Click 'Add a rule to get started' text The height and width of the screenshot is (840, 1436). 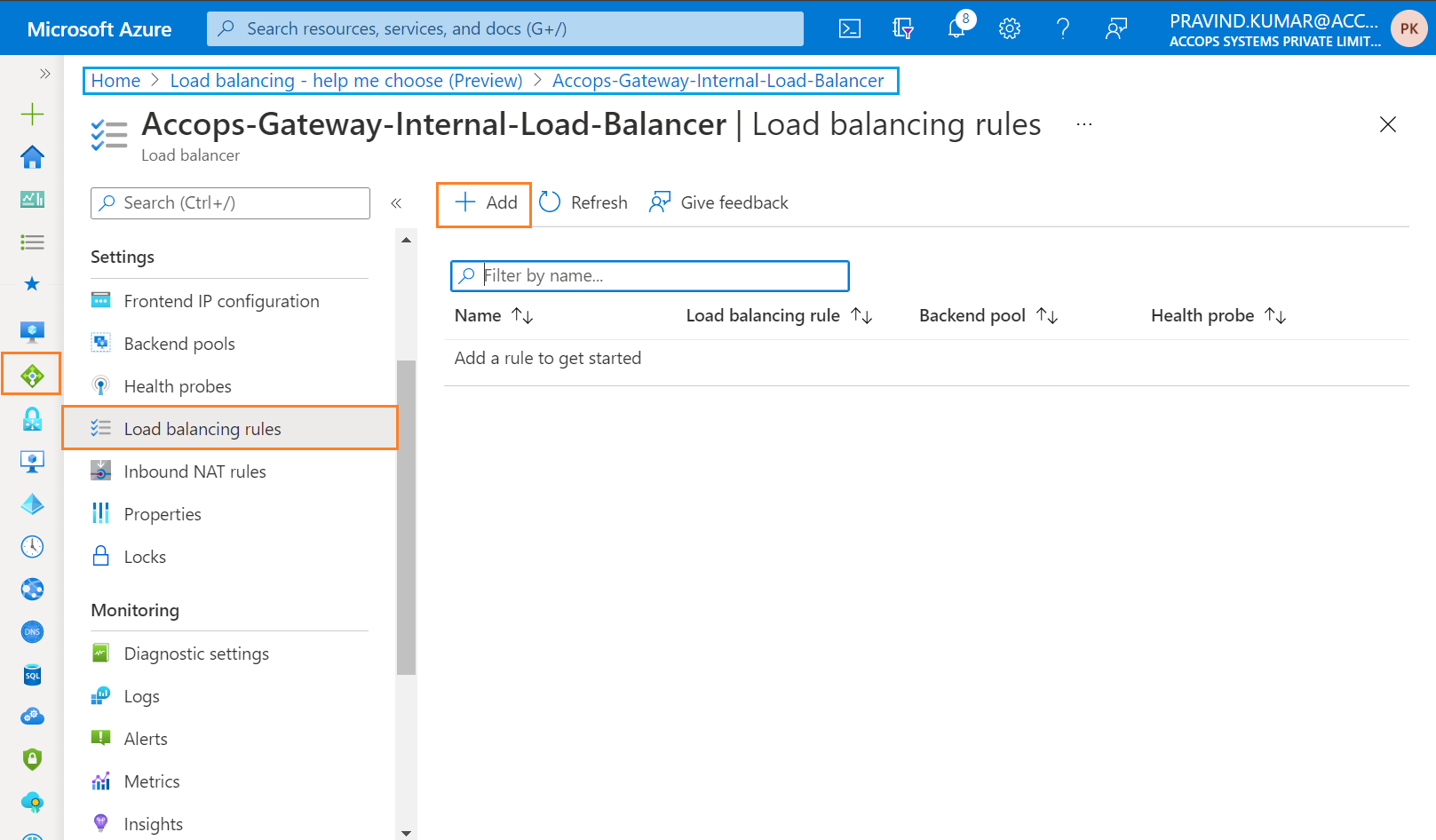[x=548, y=359]
